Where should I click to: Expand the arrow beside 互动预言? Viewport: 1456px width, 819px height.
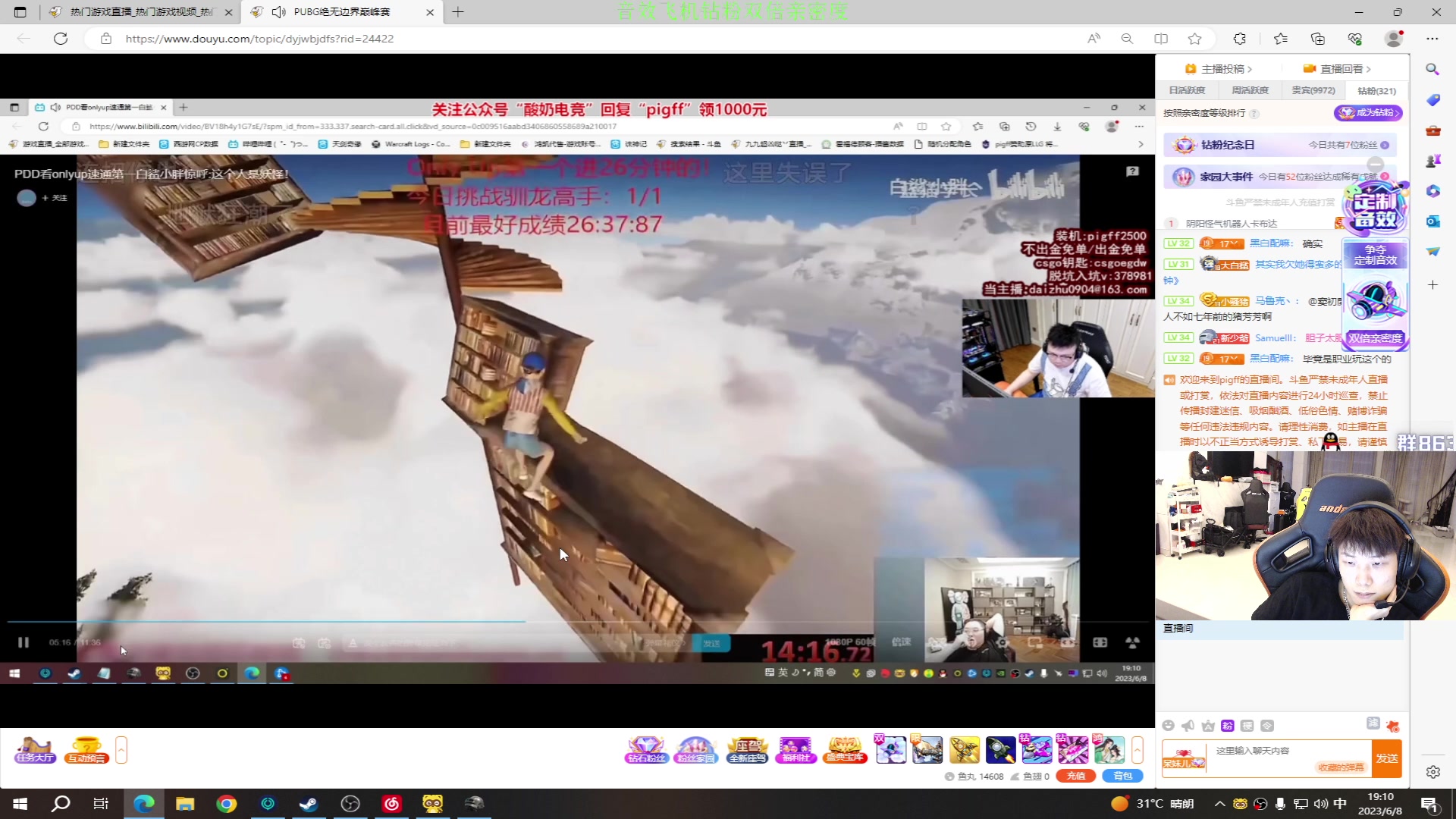tap(121, 750)
